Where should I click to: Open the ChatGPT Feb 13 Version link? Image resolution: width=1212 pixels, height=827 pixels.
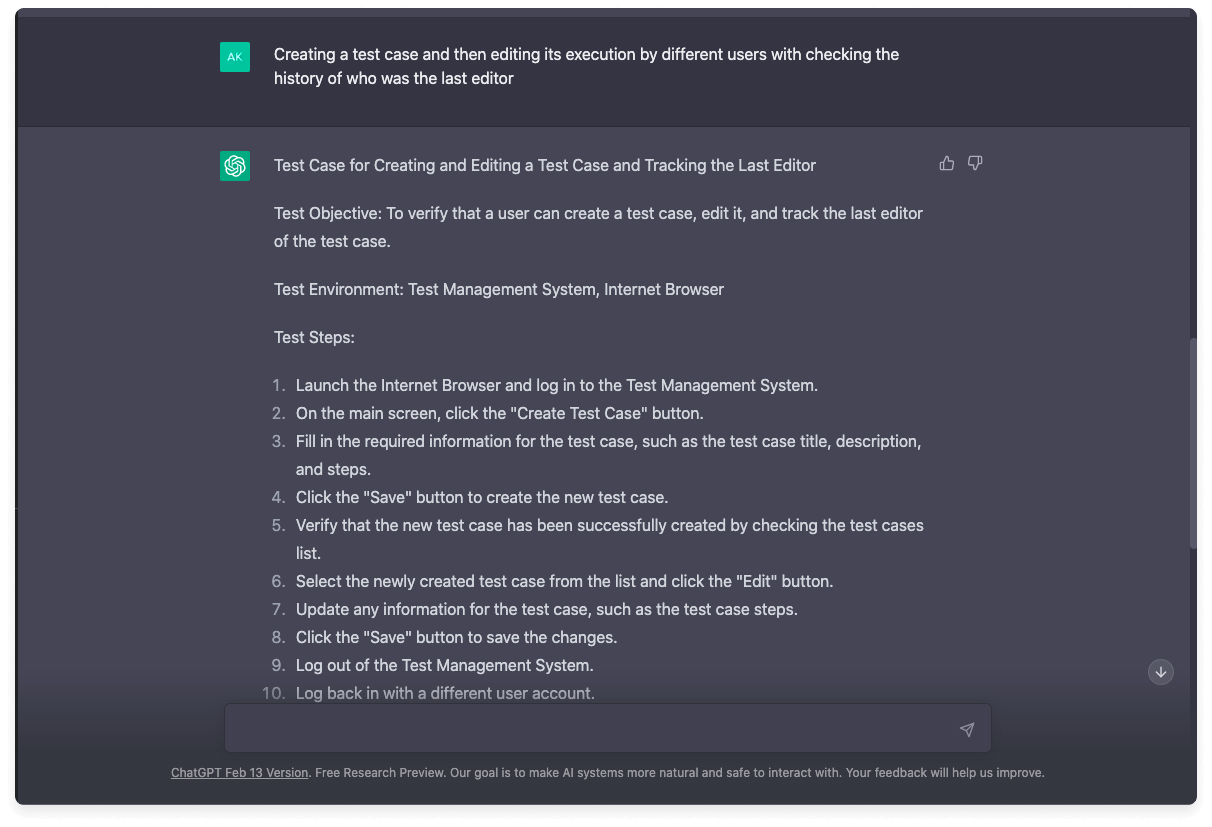pos(240,773)
